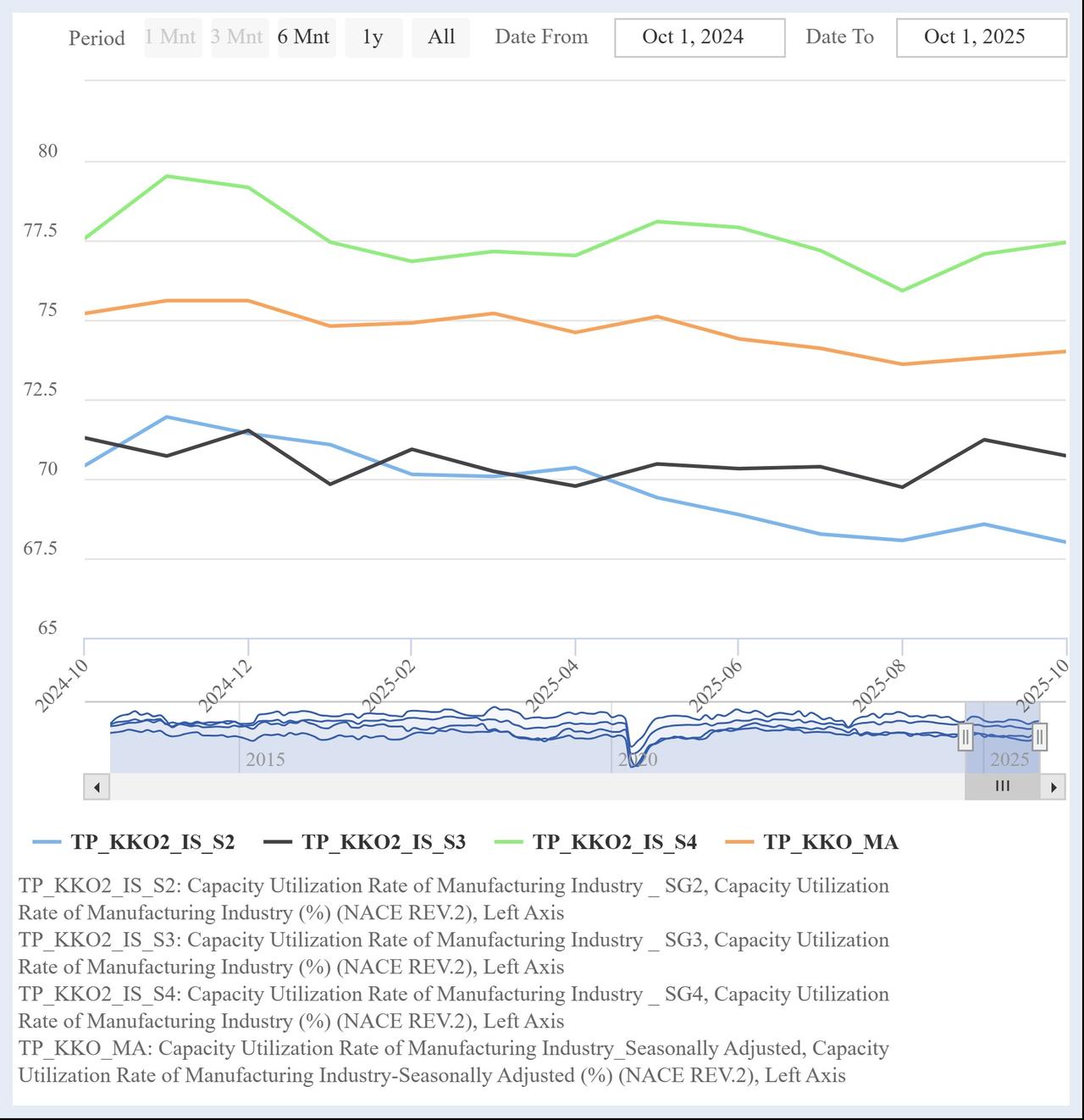Hide the TP_KKO_MA orange series

coord(813,842)
